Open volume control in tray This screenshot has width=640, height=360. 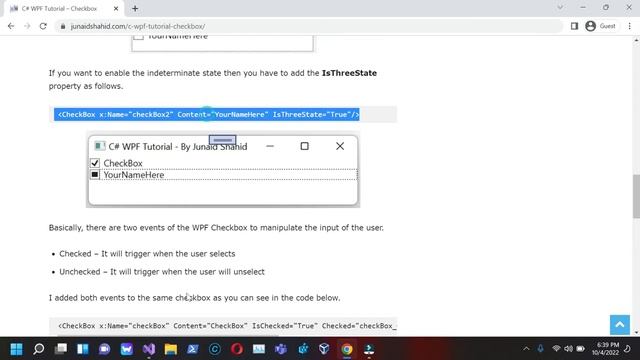tap(568, 349)
